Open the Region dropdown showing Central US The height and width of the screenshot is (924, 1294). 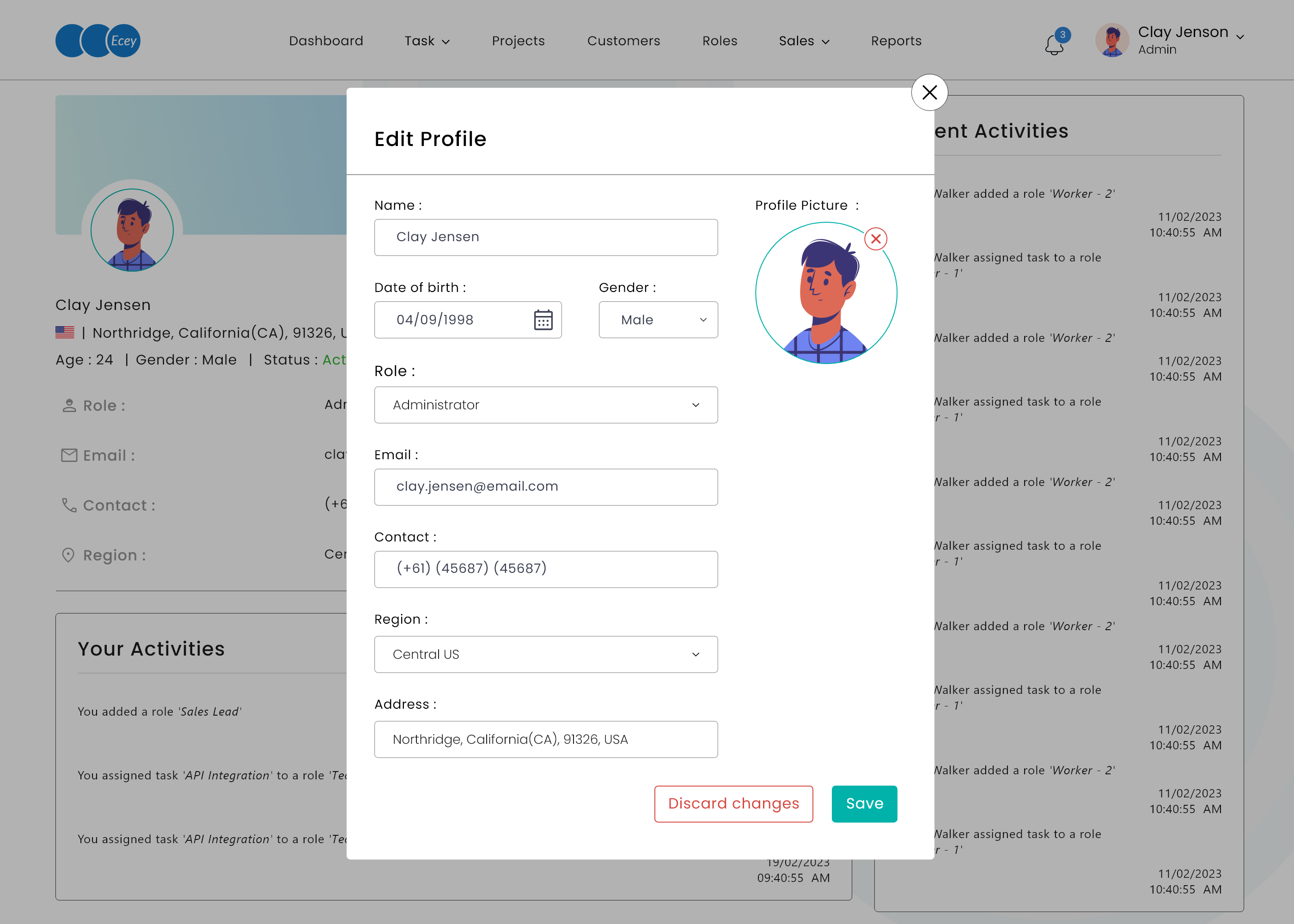tap(546, 654)
